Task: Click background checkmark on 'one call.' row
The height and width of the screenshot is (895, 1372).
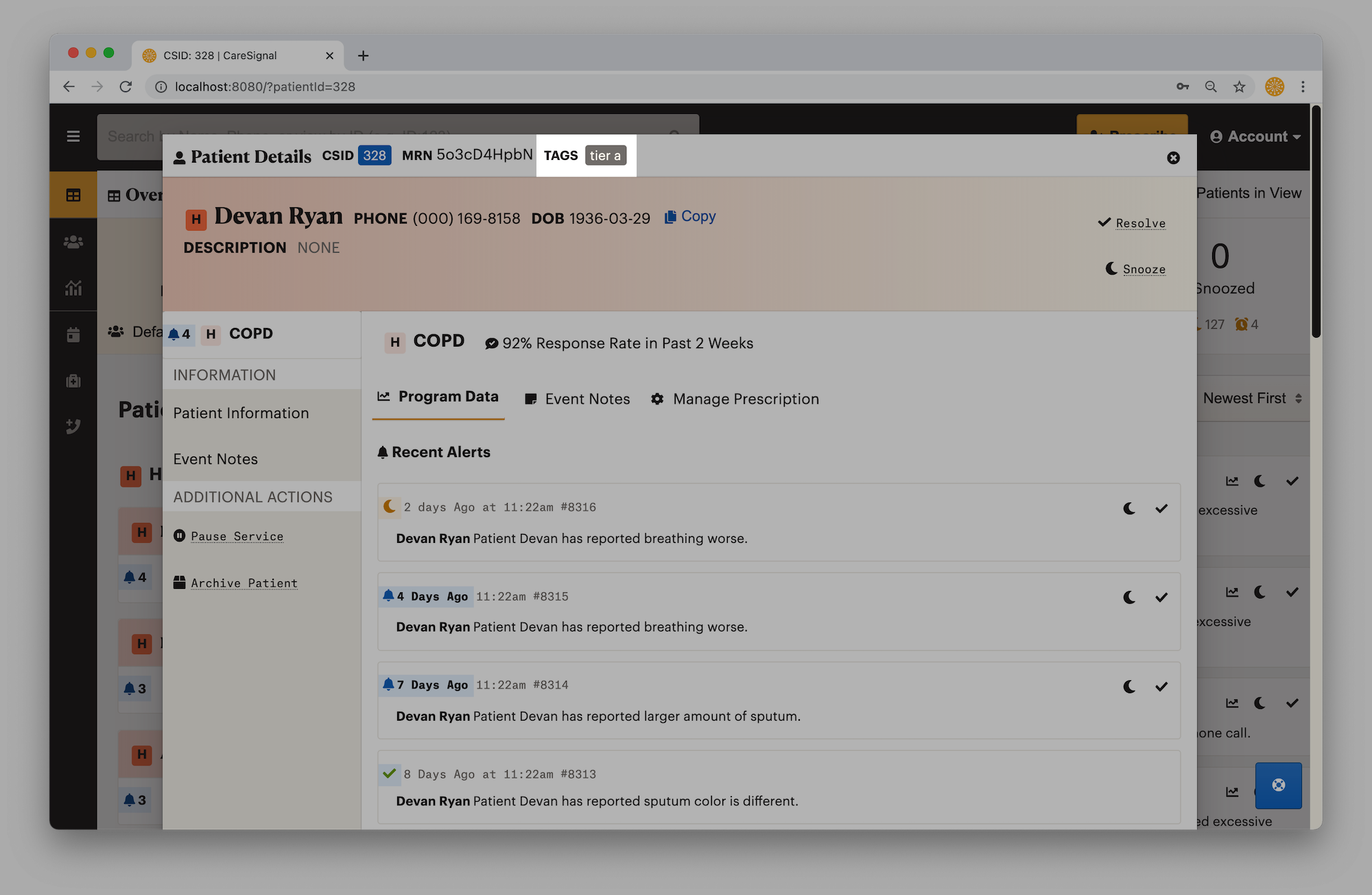Action: pyautogui.click(x=1292, y=703)
